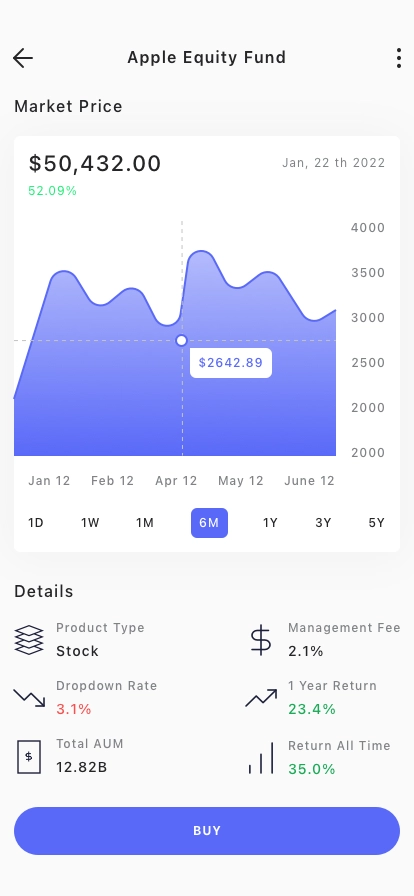Click the 4000 y-axis label
The image size is (414, 896).
click(368, 227)
